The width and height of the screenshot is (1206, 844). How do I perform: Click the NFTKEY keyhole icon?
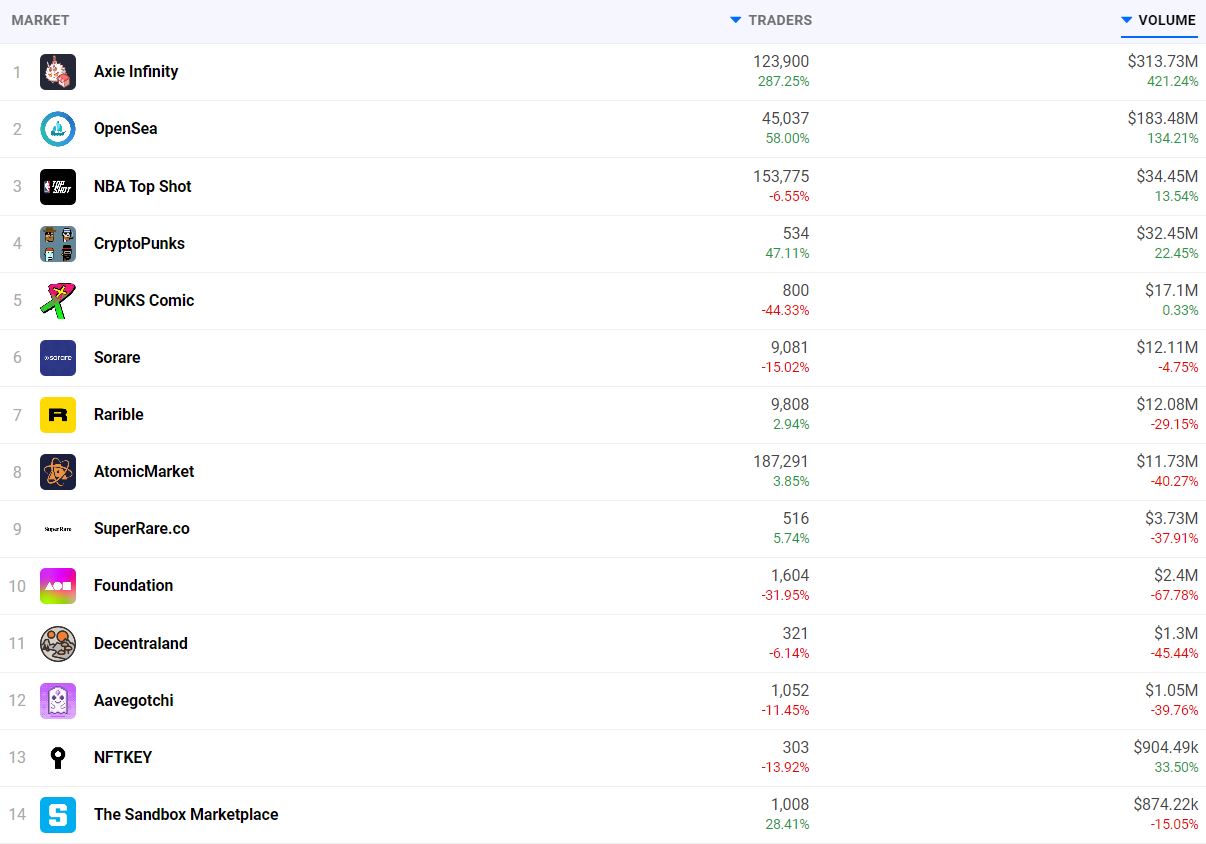(x=58, y=758)
